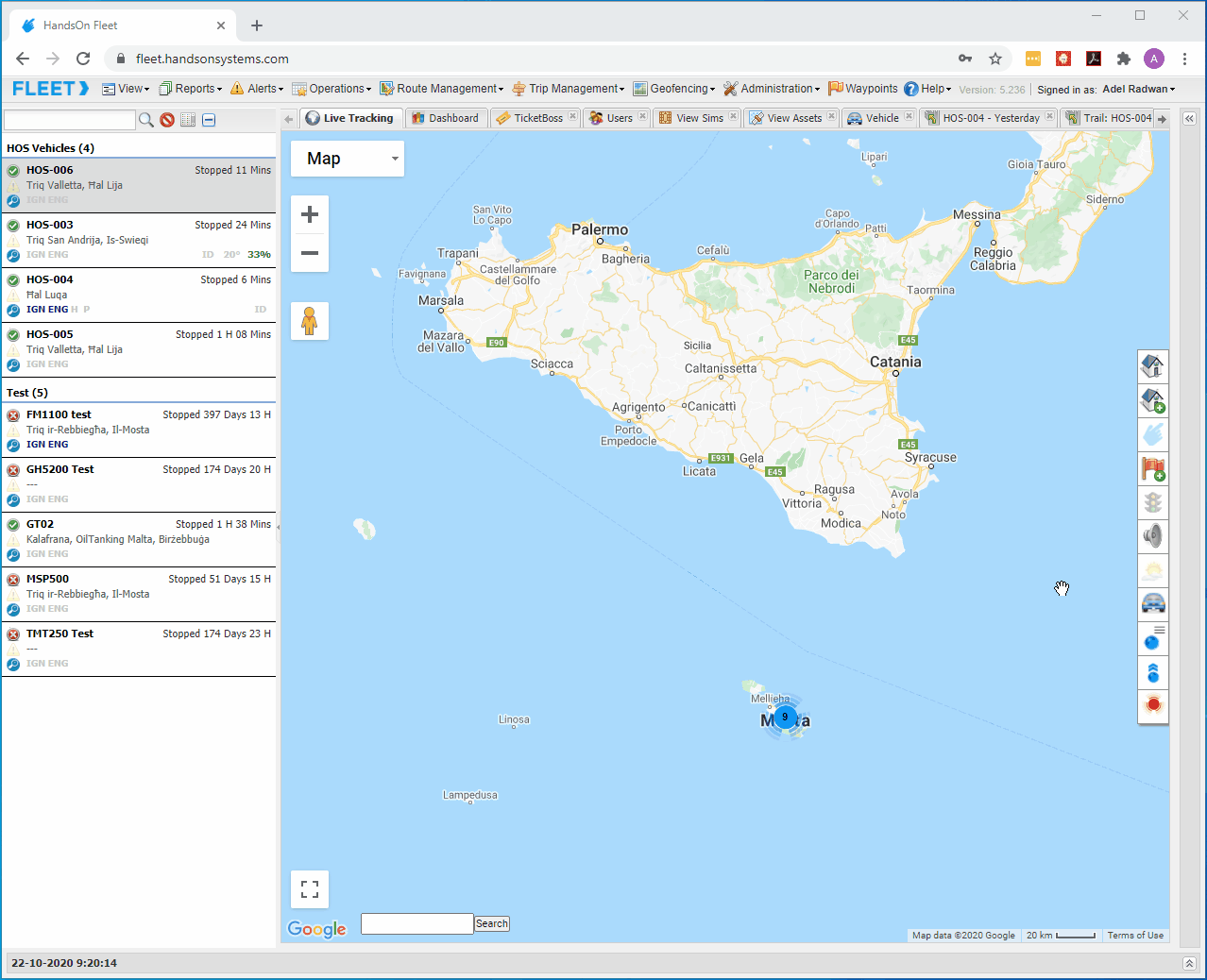
Task: Expand the bottom status panel chevrons
Action: point(1189,963)
